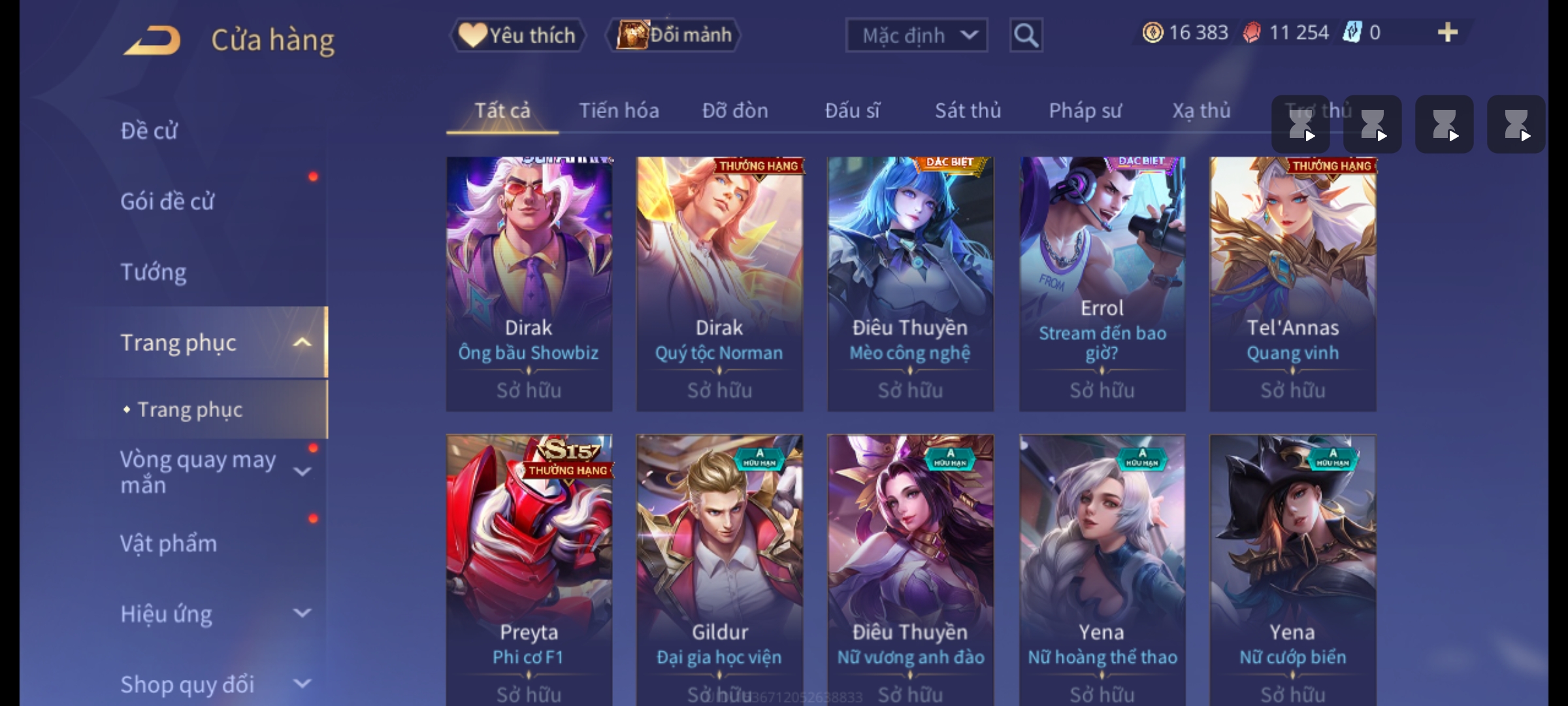Tap the plus icon to add currency

coord(1448,32)
